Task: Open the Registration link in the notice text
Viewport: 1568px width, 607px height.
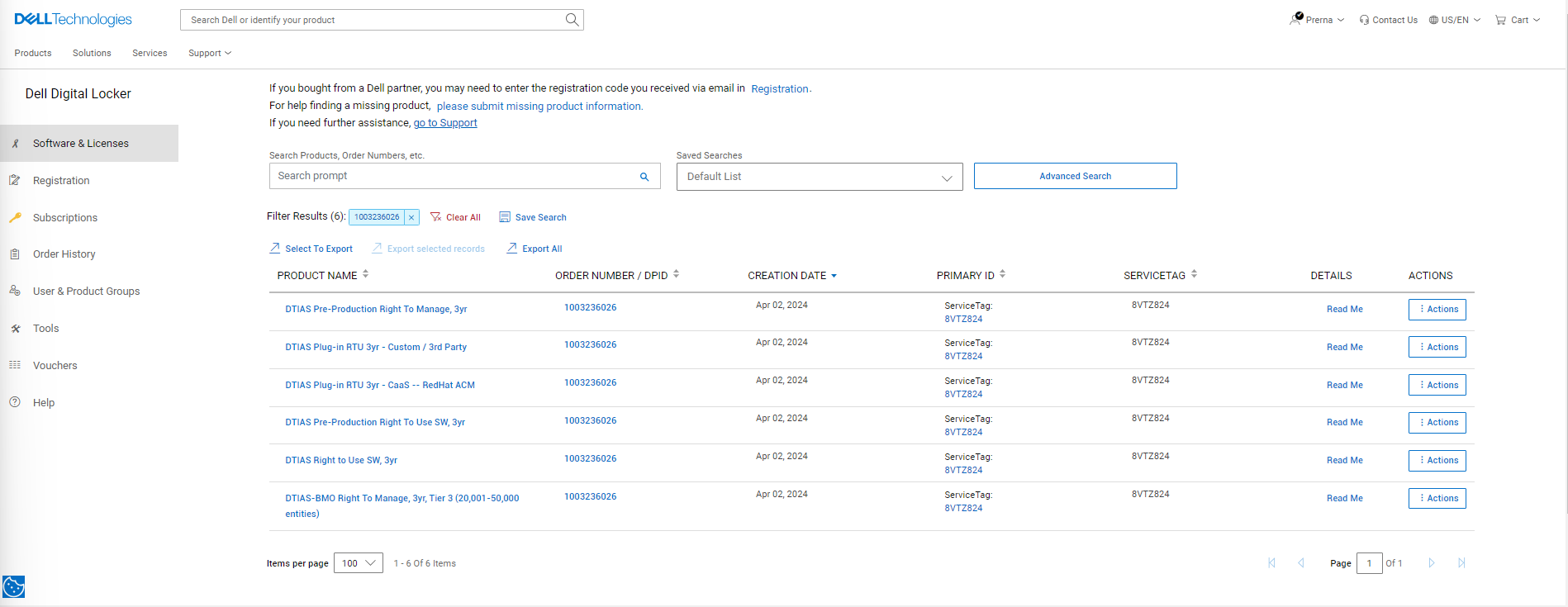Action: pyautogui.click(x=780, y=89)
